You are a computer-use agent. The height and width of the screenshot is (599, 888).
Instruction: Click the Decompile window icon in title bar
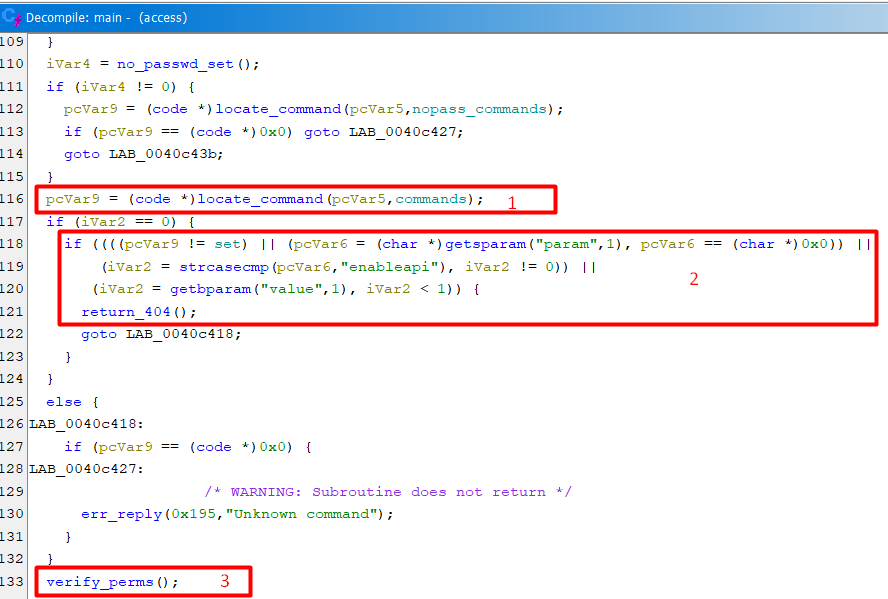point(11,17)
